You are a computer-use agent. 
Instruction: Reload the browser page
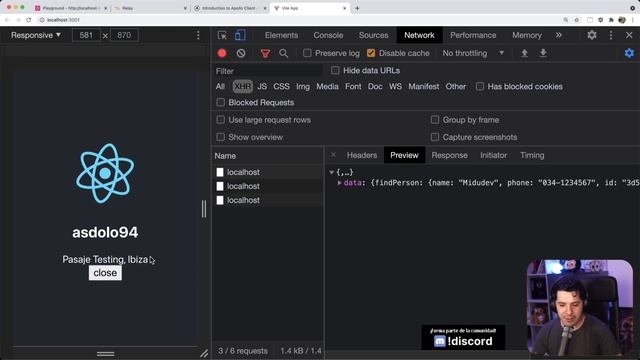click(x=29, y=20)
